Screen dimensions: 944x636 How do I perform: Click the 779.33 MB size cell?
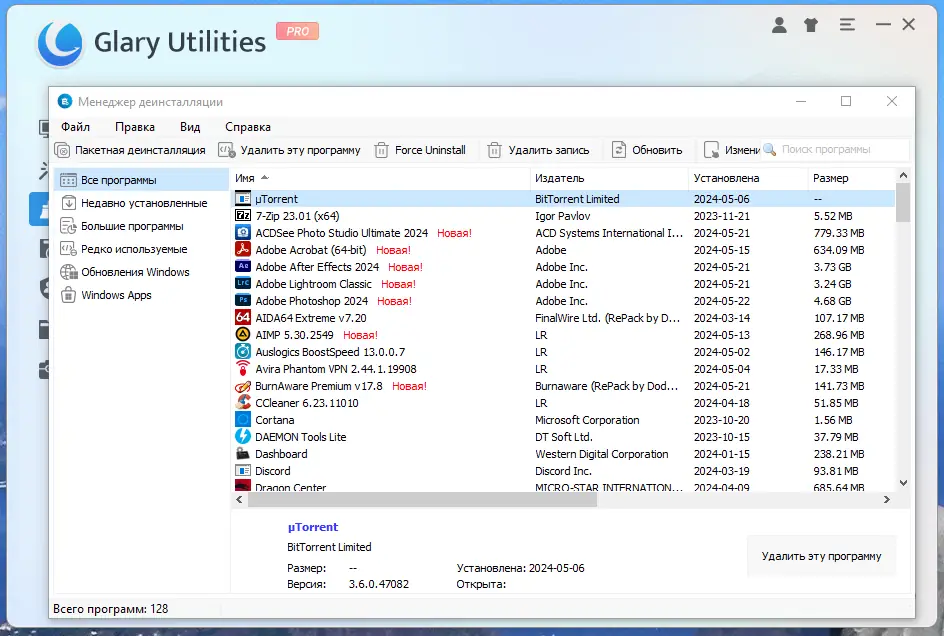coord(839,232)
